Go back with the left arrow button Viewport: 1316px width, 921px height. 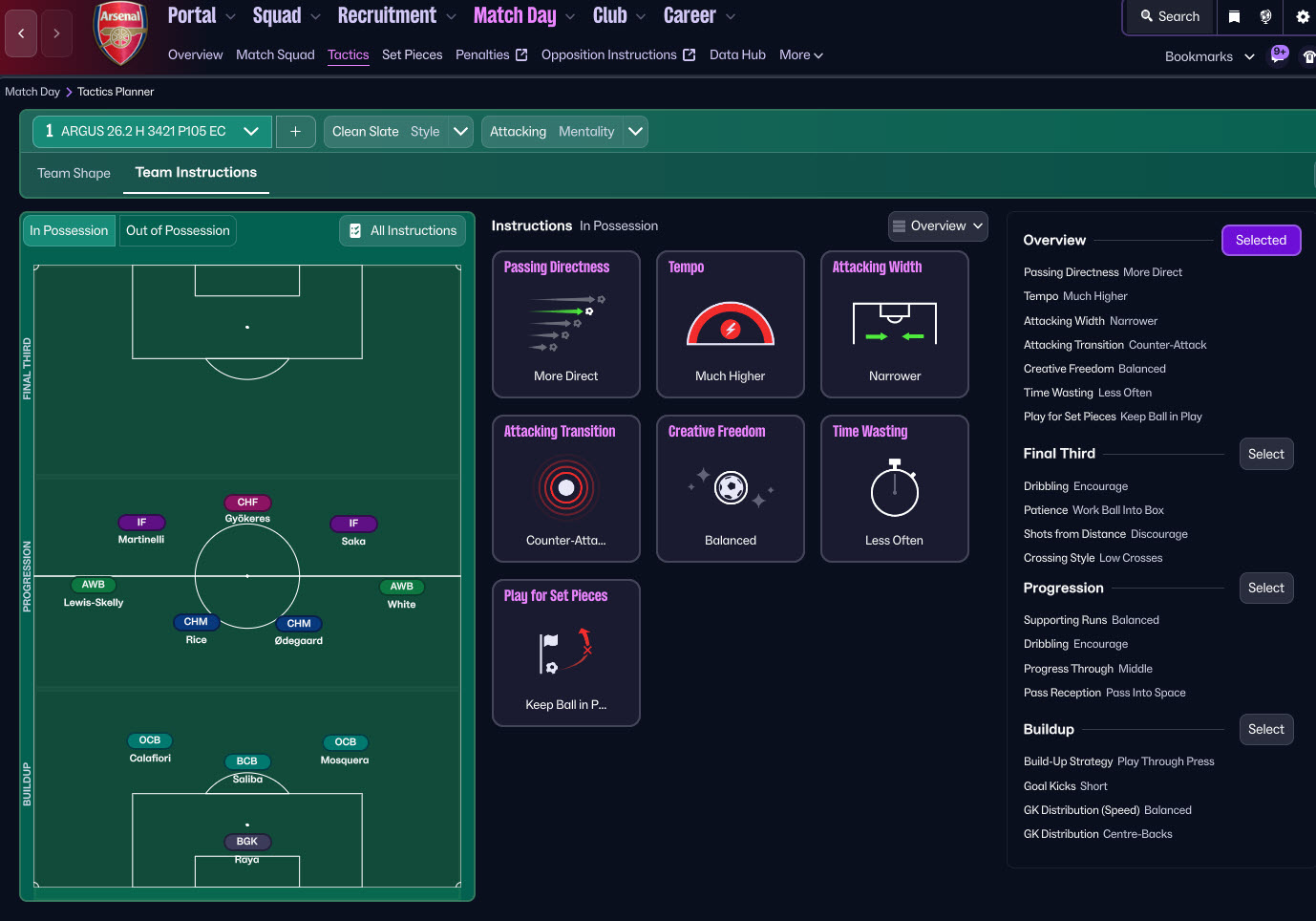click(21, 33)
